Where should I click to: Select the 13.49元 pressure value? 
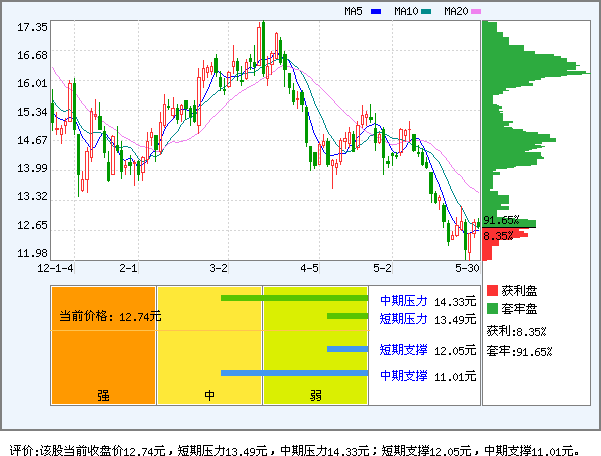tap(455, 320)
